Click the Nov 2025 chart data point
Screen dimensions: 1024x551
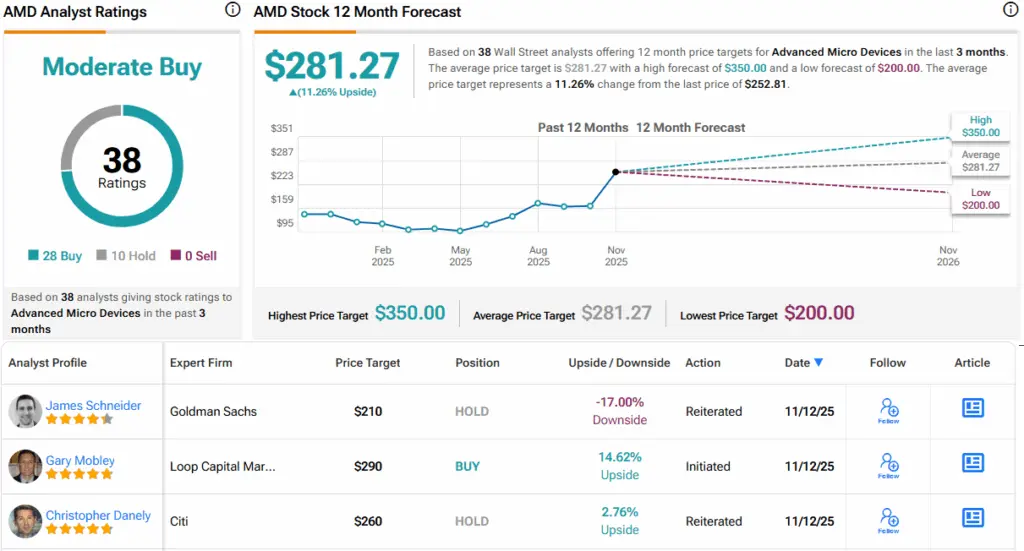[616, 172]
